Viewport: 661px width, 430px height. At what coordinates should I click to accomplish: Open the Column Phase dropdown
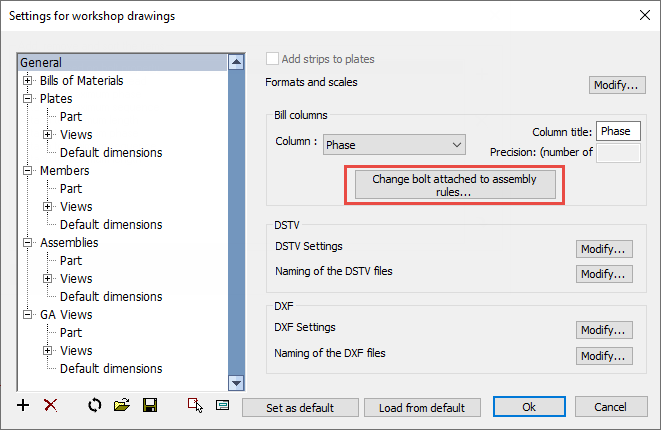[x=394, y=145]
